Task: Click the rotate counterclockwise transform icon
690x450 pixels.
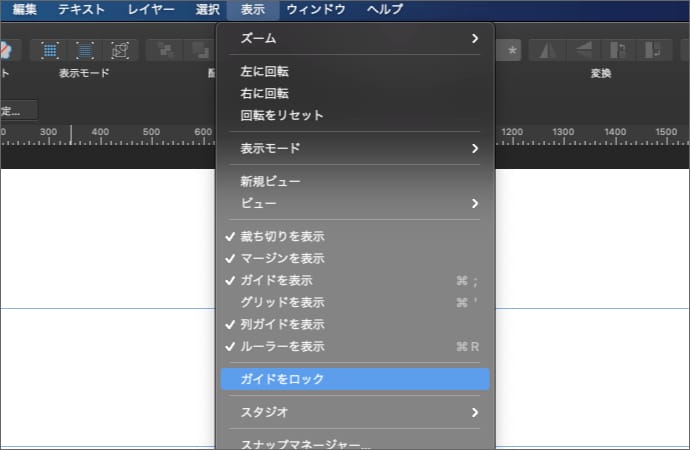Action: [x=620, y=49]
